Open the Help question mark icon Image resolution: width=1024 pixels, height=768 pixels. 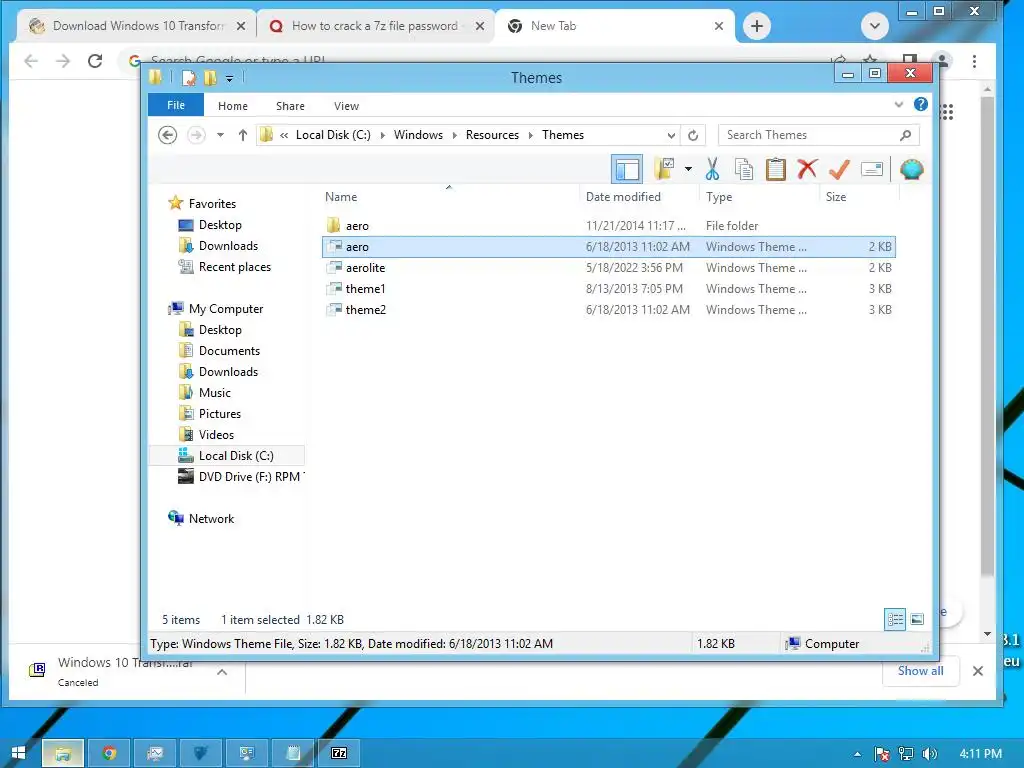pos(921,104)
